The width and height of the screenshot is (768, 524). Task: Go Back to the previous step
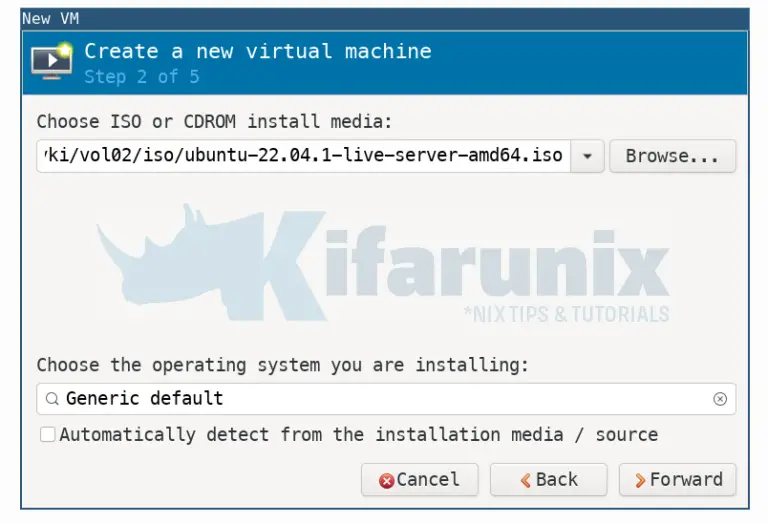(549, 480)
